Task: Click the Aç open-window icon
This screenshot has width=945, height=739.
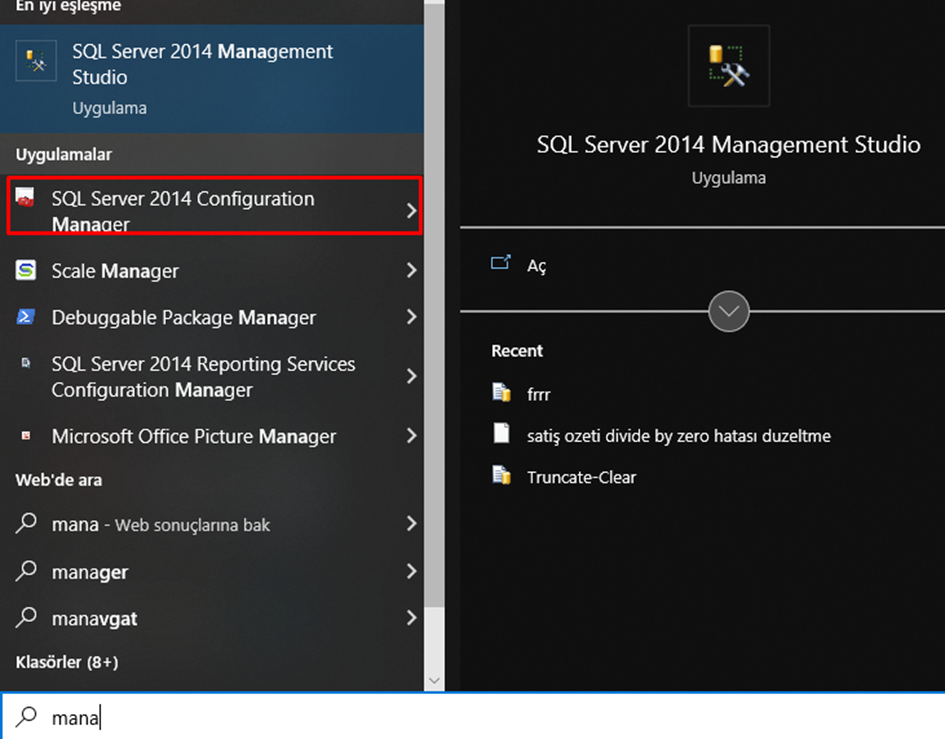Action: point(500,262)
